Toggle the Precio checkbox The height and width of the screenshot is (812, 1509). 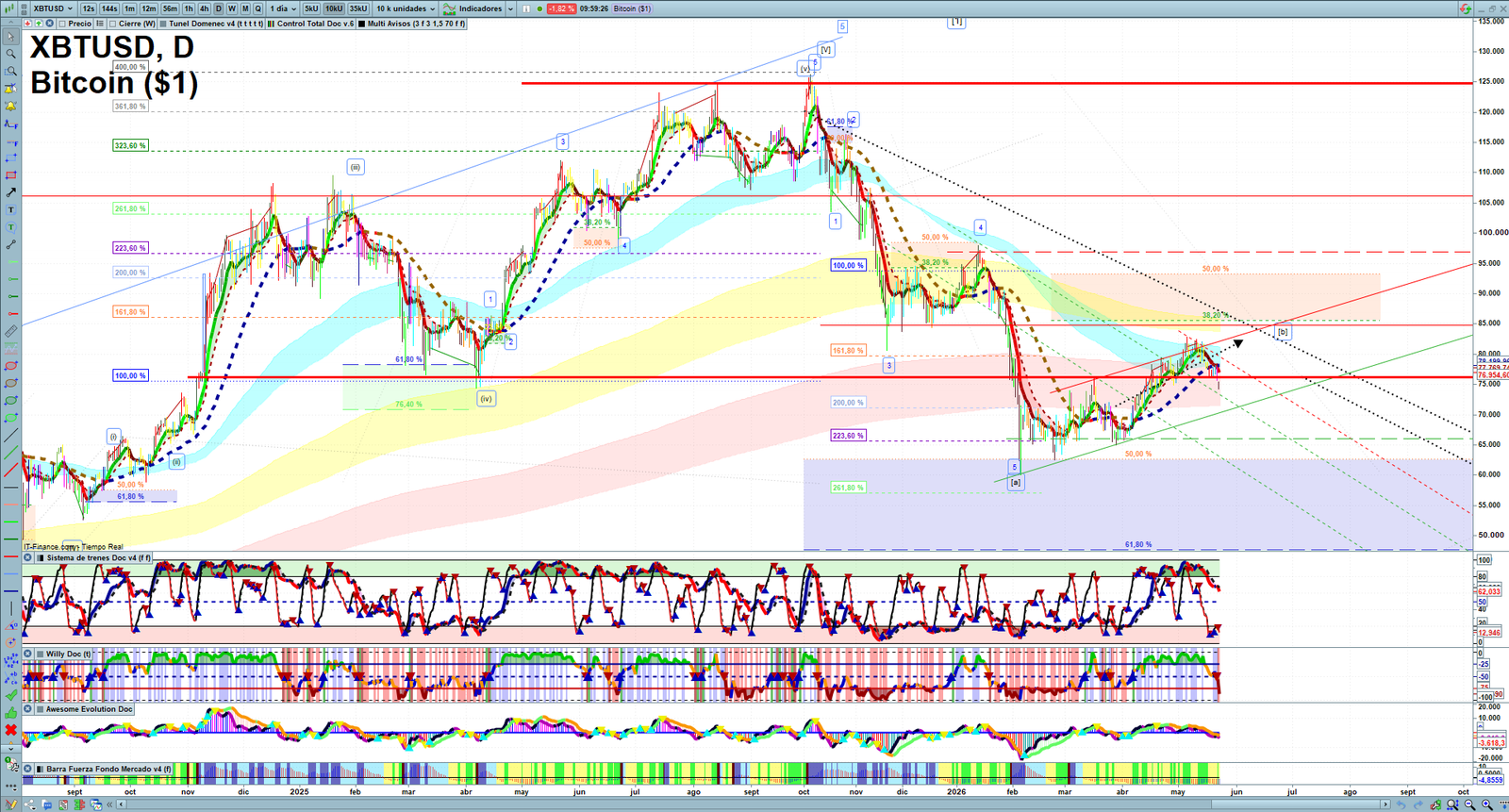click(62, 24)
